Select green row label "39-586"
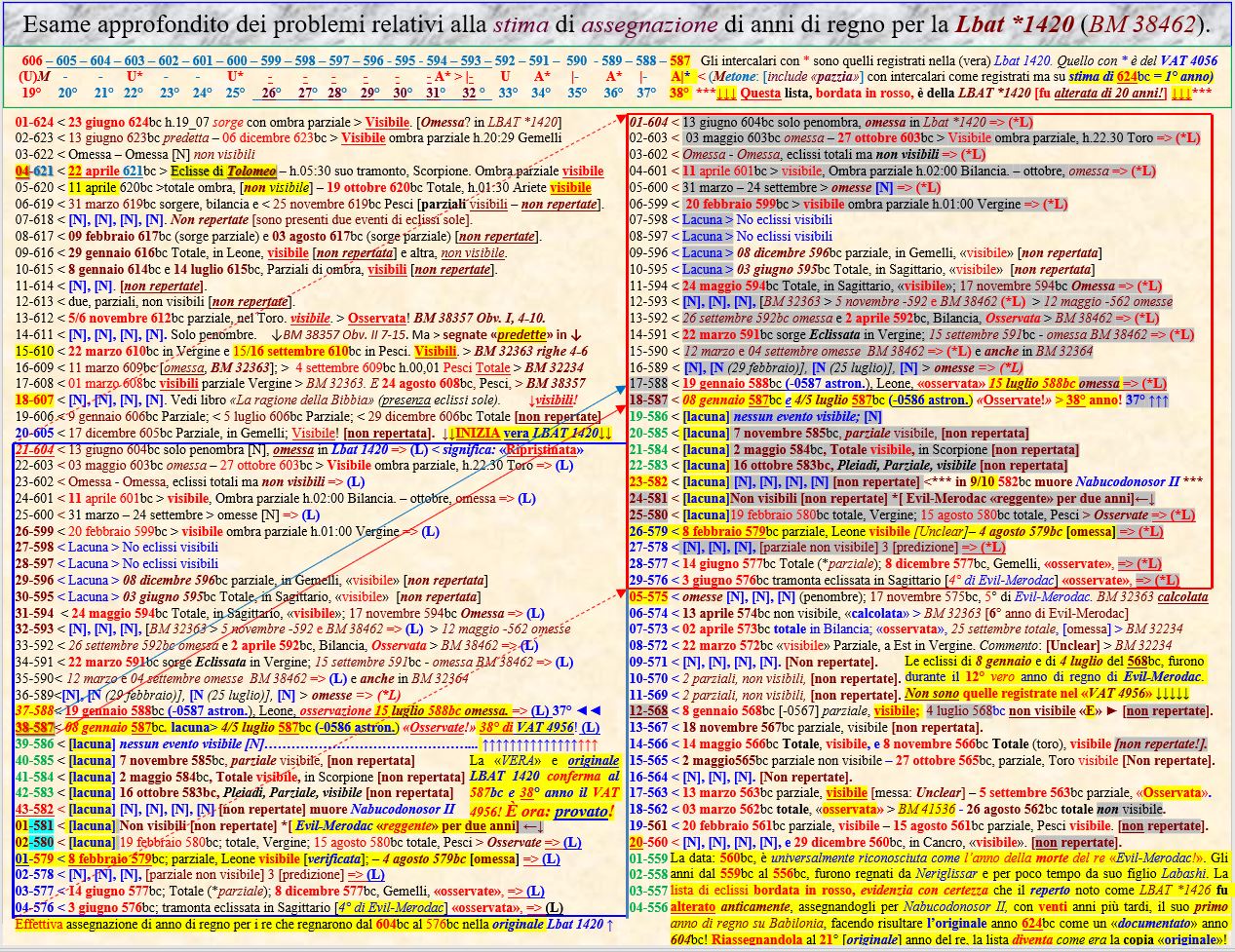This screenshot has width=1235, height=952. coord(35,743)
